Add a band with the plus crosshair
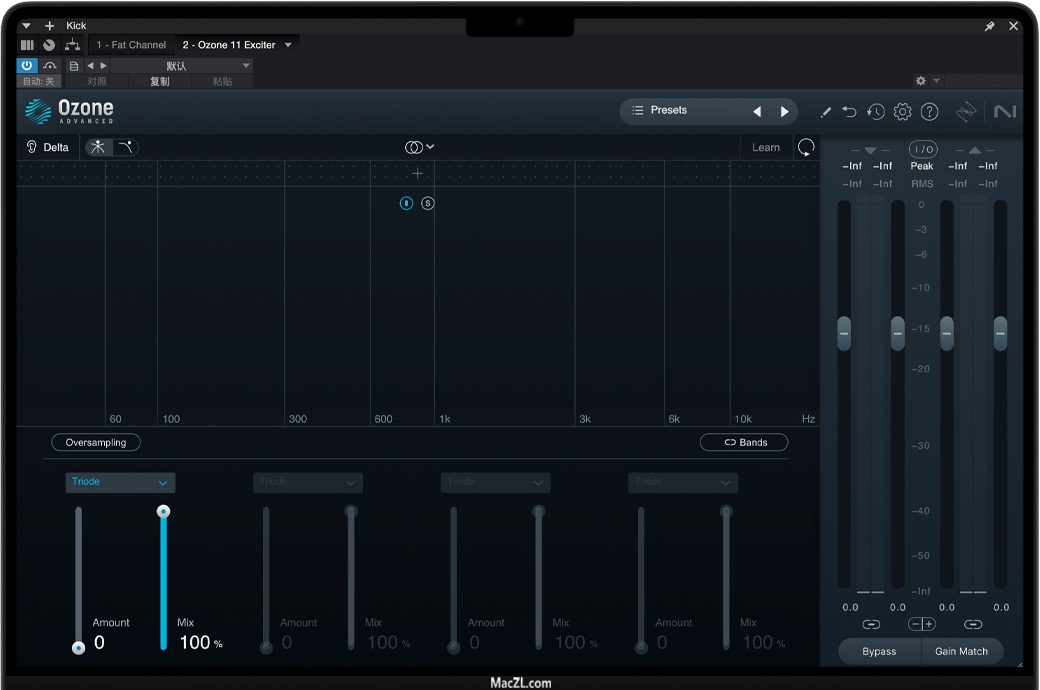 [x=418, y=174]
